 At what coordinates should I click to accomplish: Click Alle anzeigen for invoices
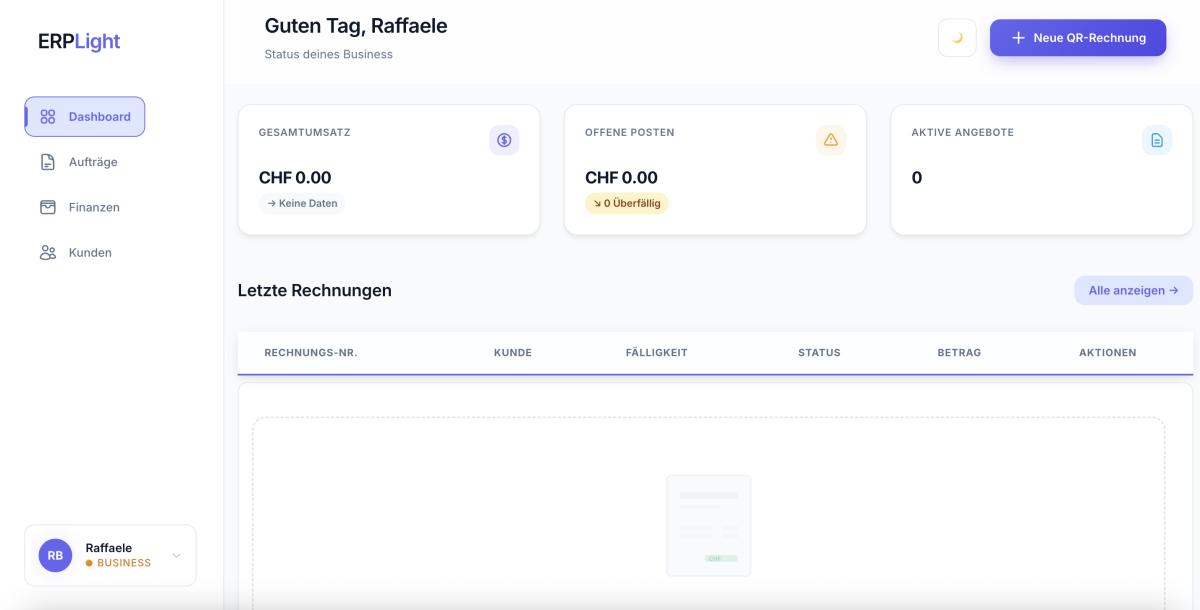(1133, 290)
